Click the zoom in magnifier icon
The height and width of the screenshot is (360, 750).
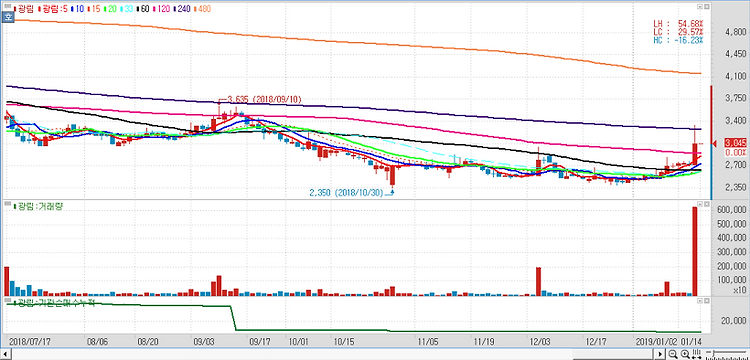click(x=685, y=354)
